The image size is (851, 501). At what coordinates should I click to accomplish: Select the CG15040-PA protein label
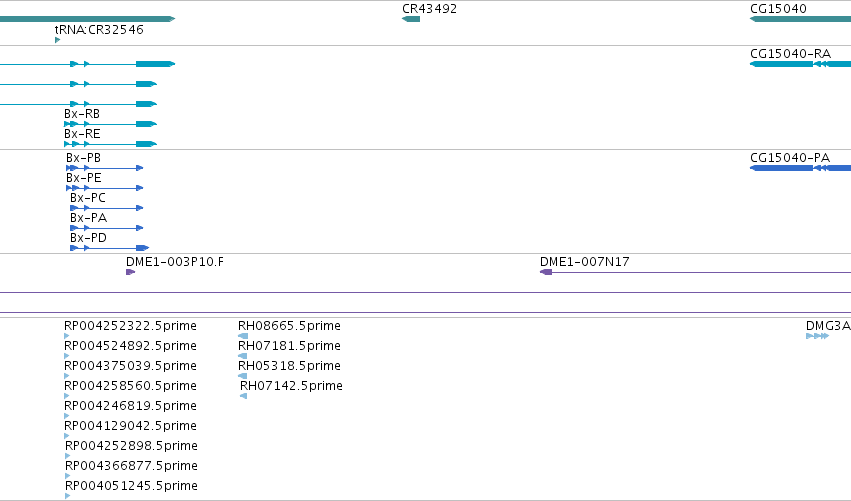[x=790, y=158]
